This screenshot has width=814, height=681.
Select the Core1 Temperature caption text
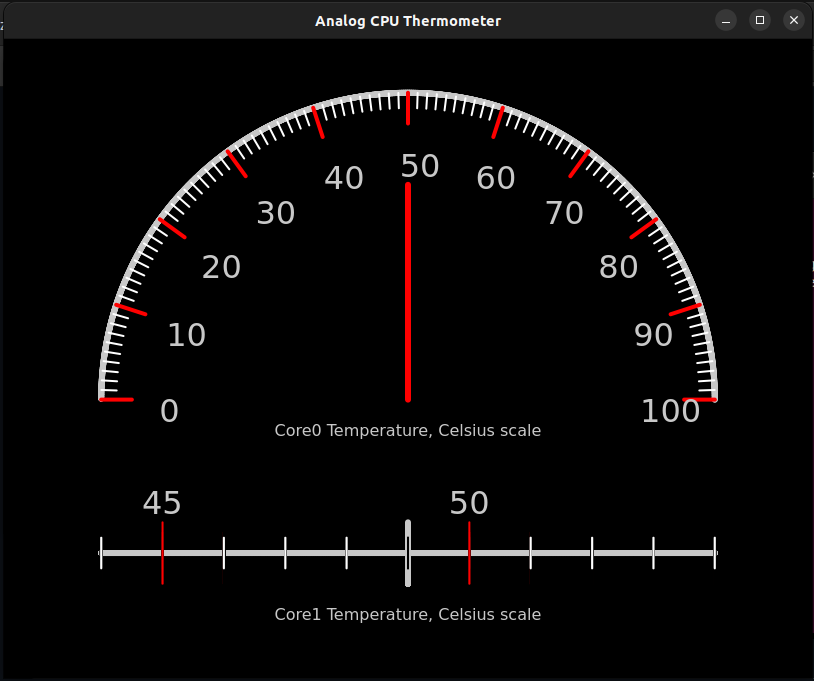pyautogui.click(x=407, y=614)
